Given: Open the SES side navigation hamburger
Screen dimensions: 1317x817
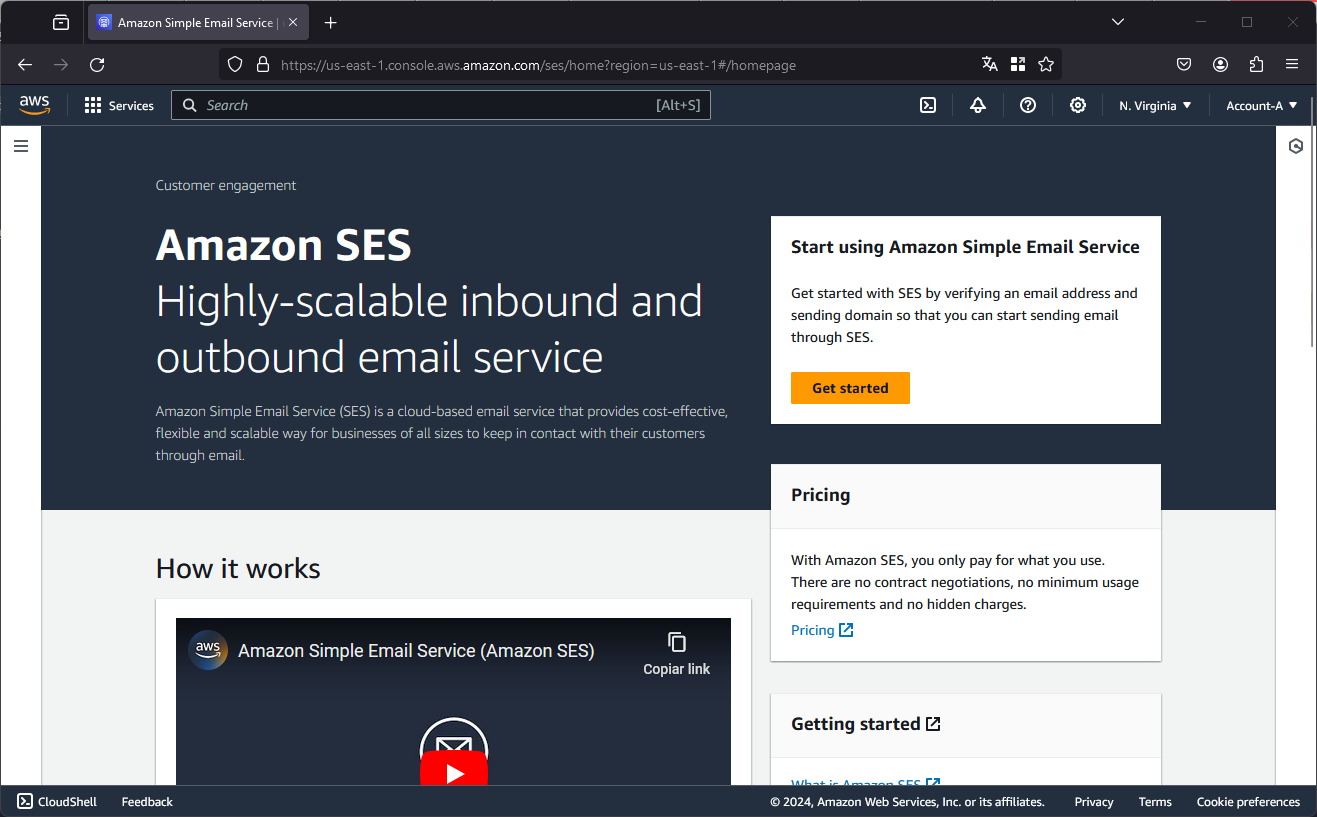Looking at the screenshot, I should [x=21, y=146].
